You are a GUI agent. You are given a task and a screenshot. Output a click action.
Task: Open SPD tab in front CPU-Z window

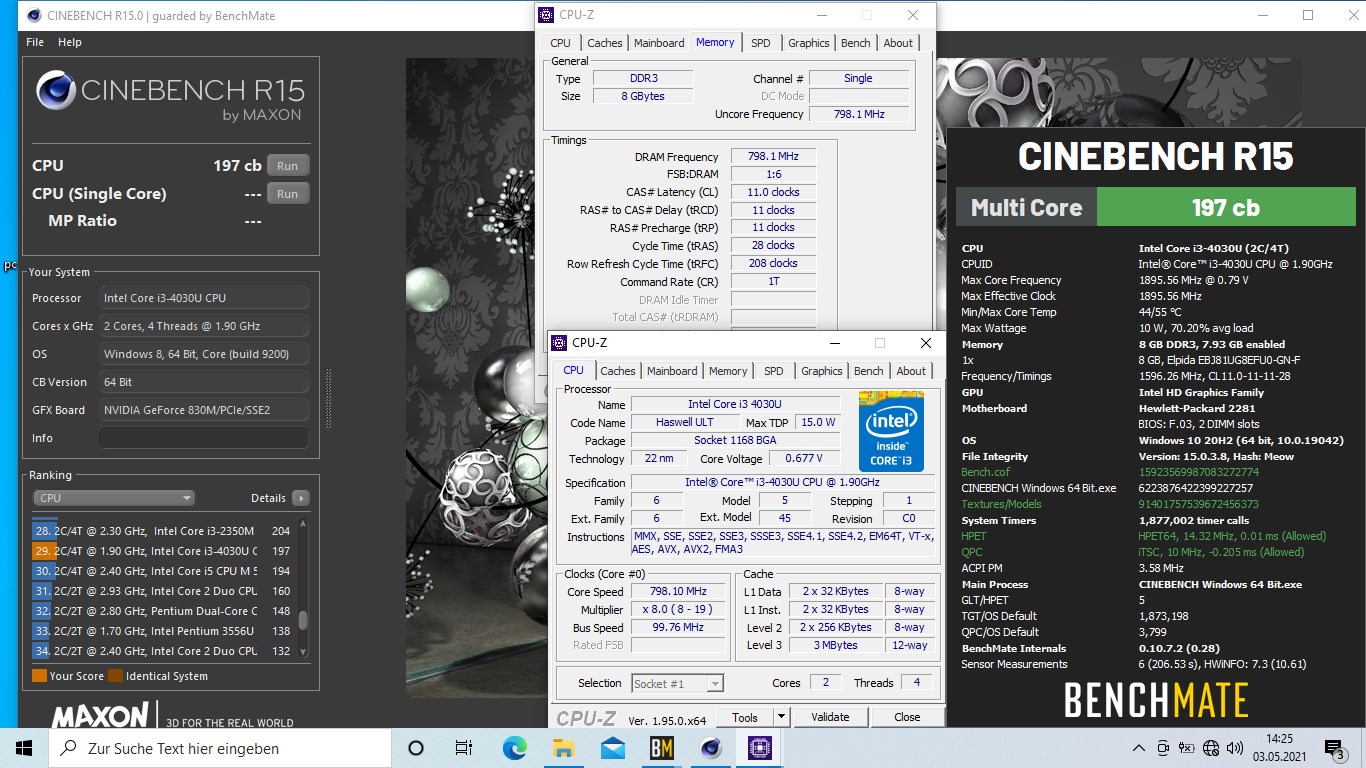pos(774,371)
